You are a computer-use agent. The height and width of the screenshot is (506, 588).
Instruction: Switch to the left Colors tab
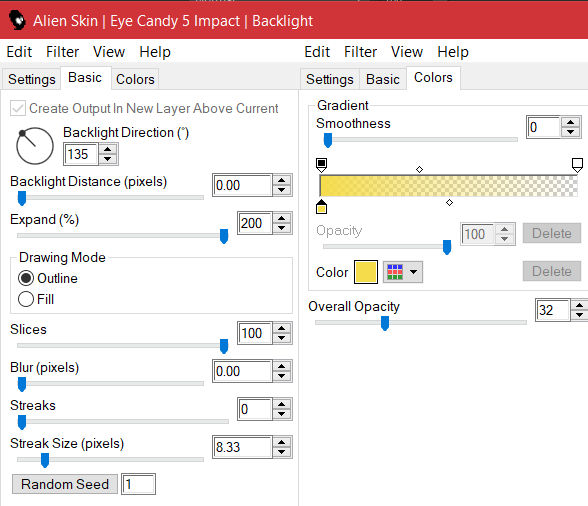(x=135, y=79)
